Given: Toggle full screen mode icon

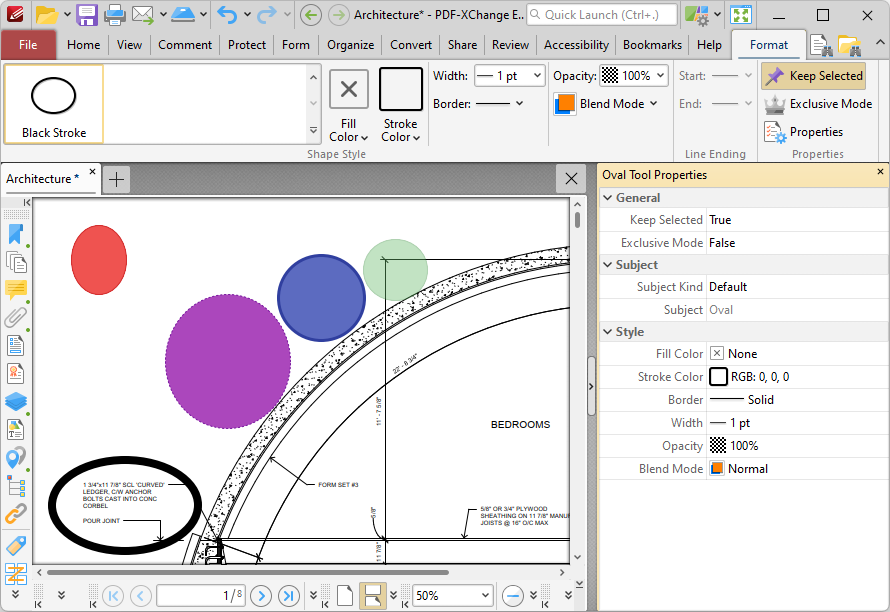Looking at the screenshot, I should point(741,15).
